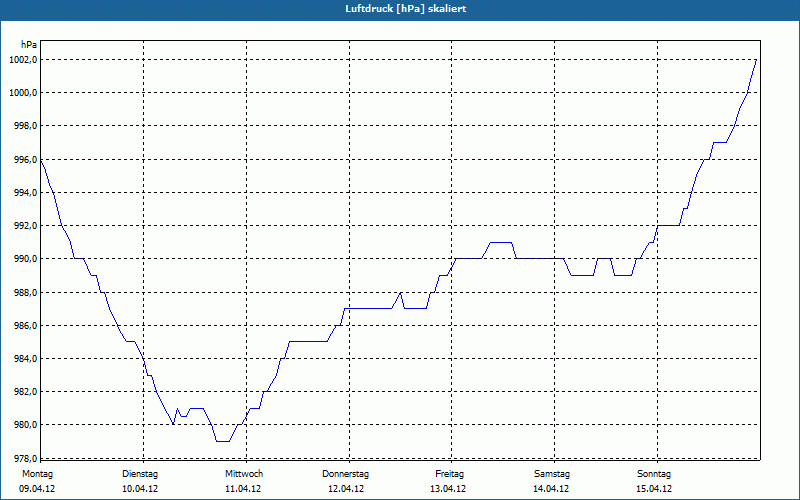Click the 'Luftdruck [hPa] skaliert' title bar

[400, 9]
